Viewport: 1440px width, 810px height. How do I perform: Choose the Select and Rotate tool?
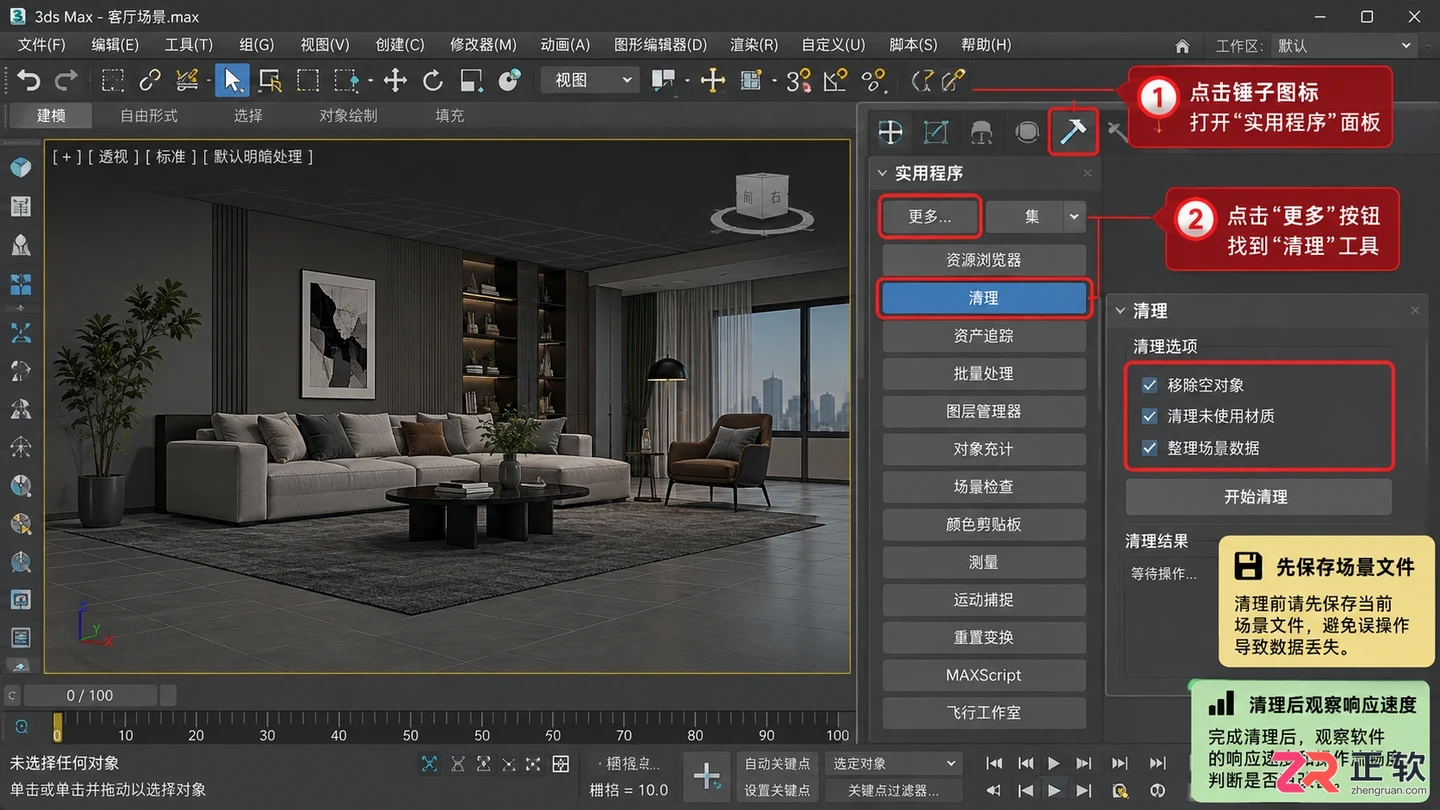click(433, 80)
